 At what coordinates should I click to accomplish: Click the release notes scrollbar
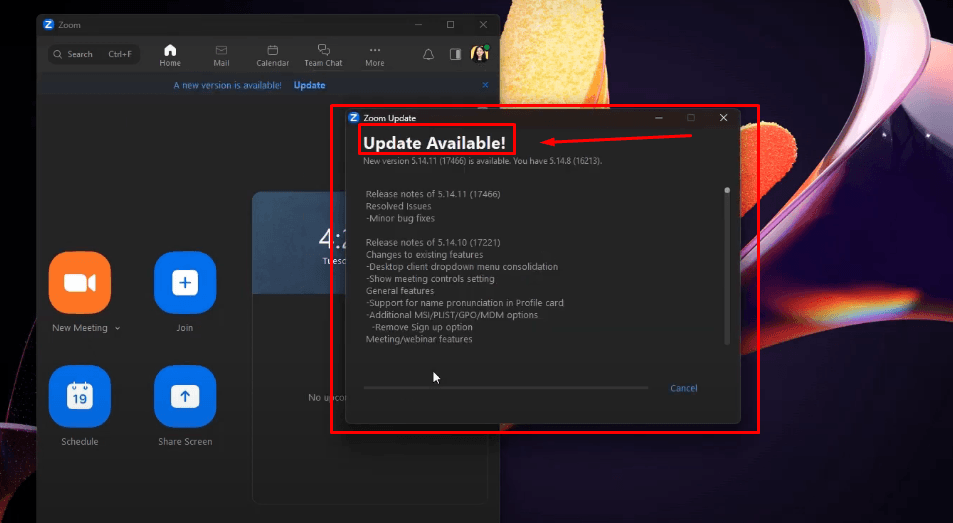pos(727,266)
